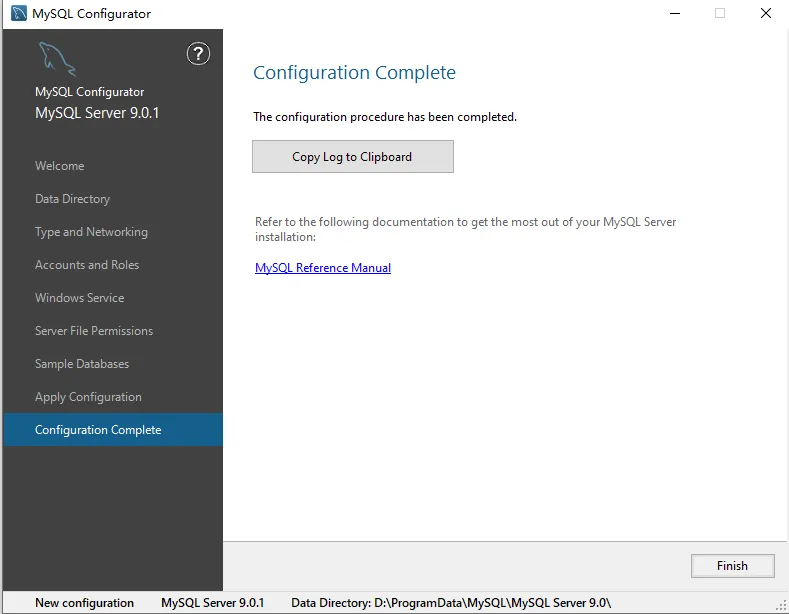Click the 'MySQL Configurator' sidebar label
789x614 pixels.
tap(90, 92)
